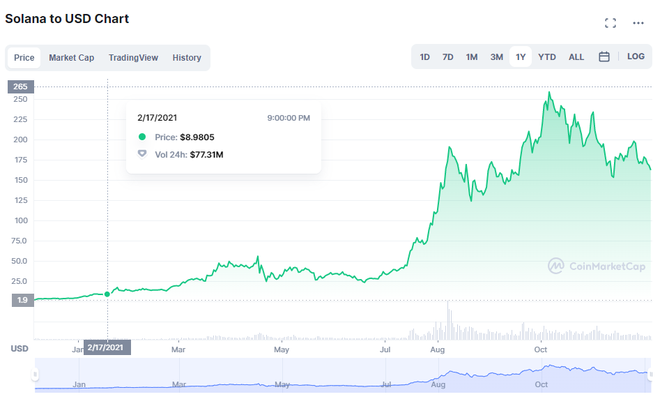Click the 9:00:00 PM time in tooltip
Viewport: 660px width, 399px height.
(x=288, y=118)
